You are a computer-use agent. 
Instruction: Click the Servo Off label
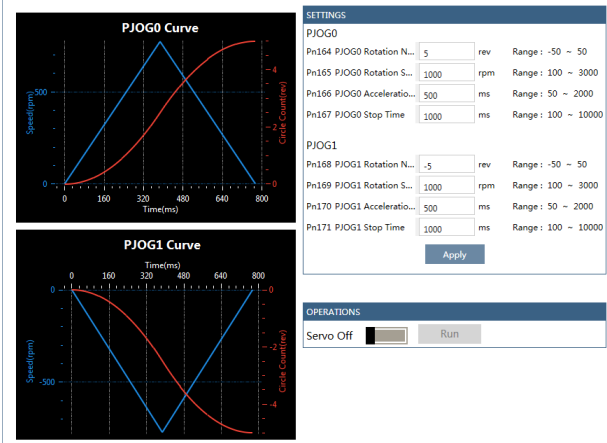pos(329,336)
